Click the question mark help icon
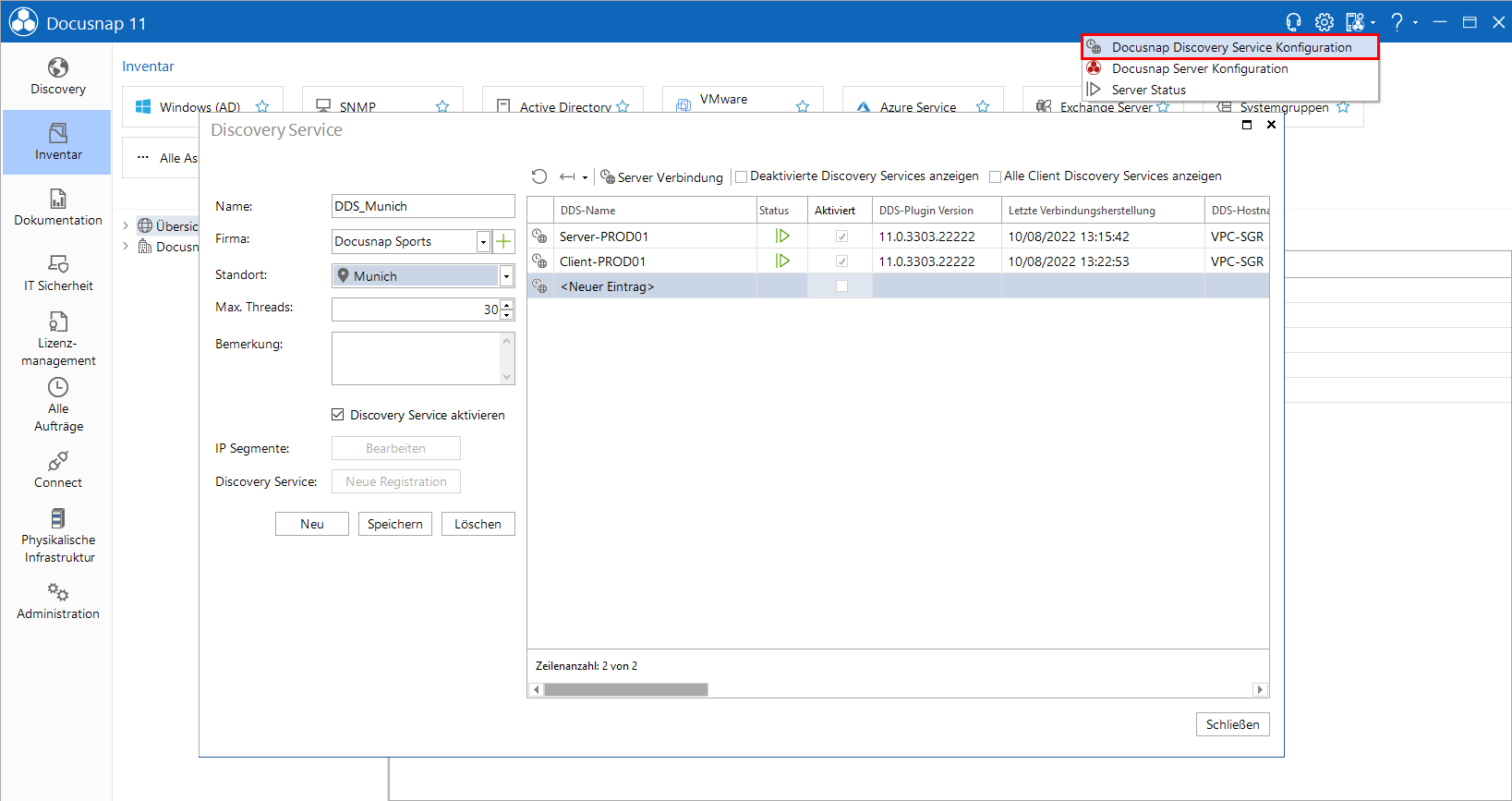Viewport: 1512px width, 801px height. click(x=1397, y=22)
